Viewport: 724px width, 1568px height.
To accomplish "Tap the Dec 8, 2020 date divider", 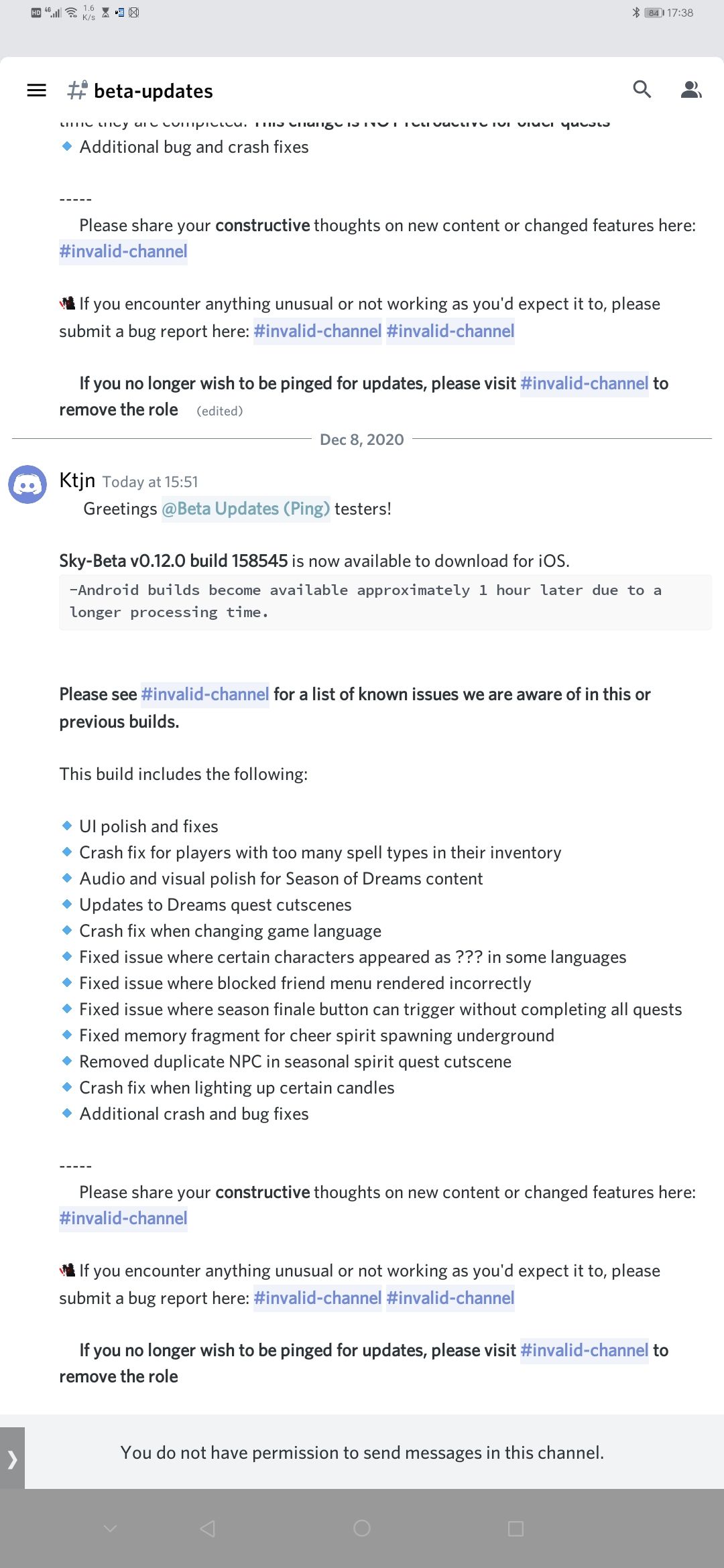I will (362, 440).
